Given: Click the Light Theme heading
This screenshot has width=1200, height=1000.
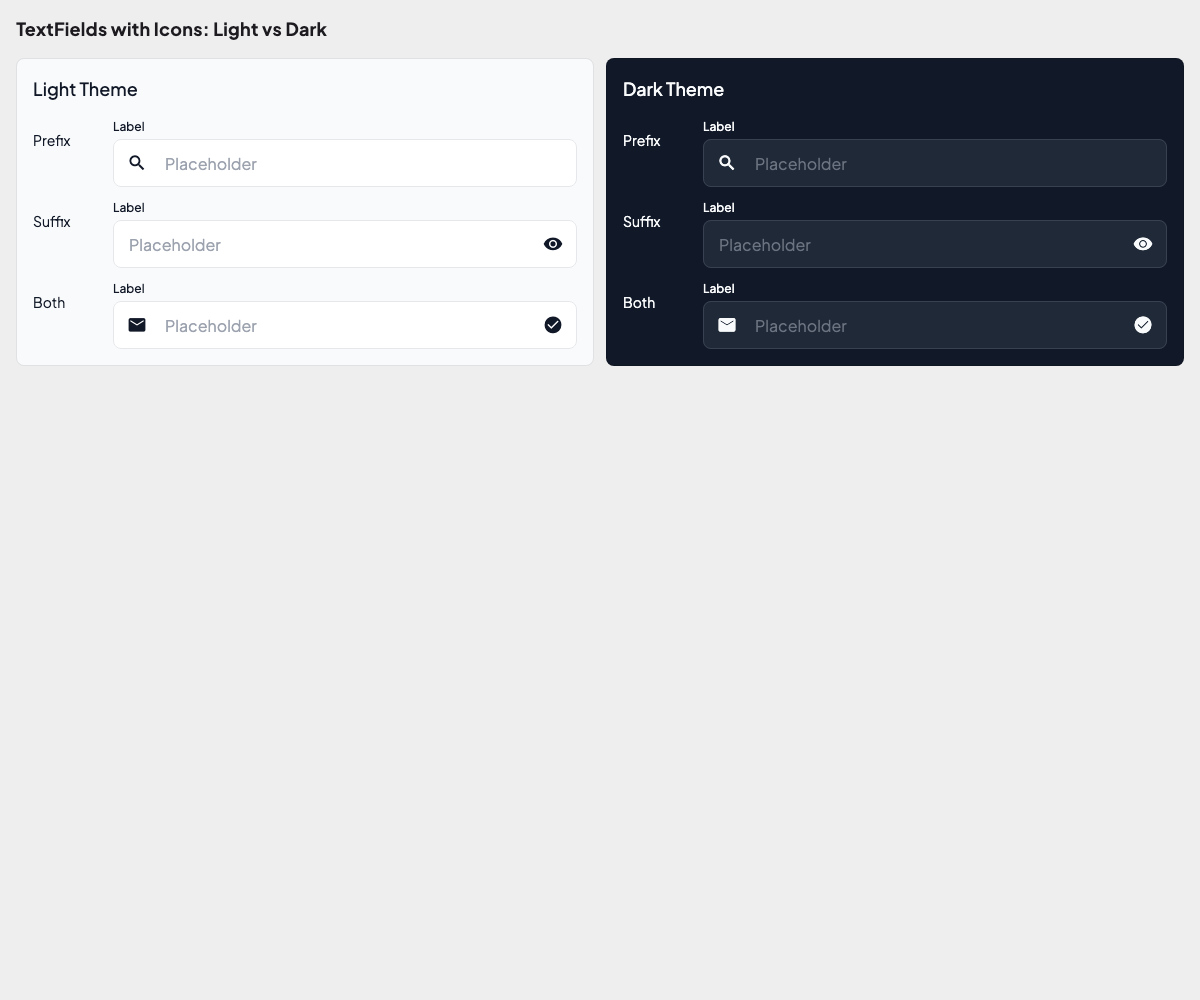Looking at the screenshot, I should pos(85,89).
